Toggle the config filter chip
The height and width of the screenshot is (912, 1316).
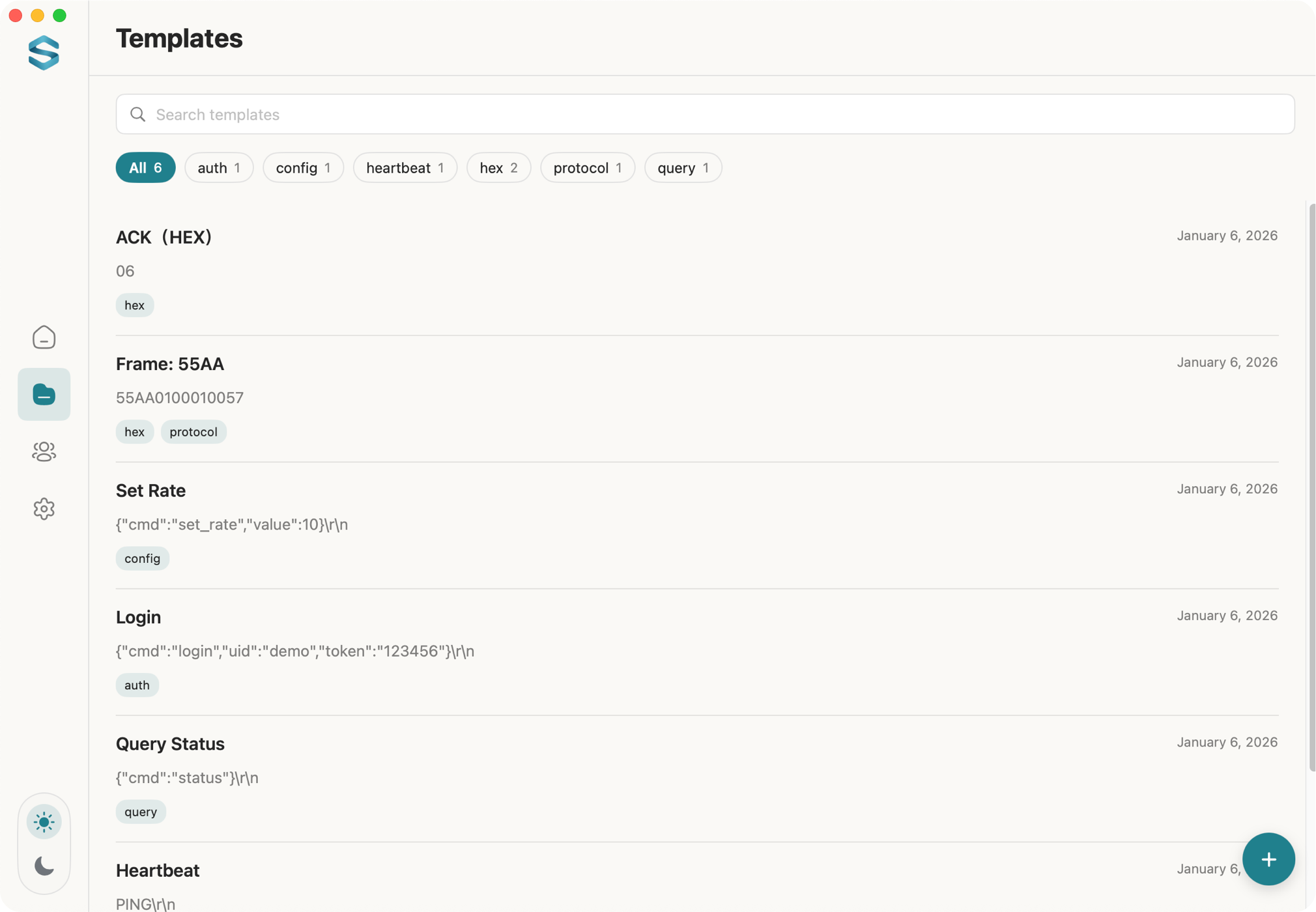pyautogui.click(x=303, y=167)
